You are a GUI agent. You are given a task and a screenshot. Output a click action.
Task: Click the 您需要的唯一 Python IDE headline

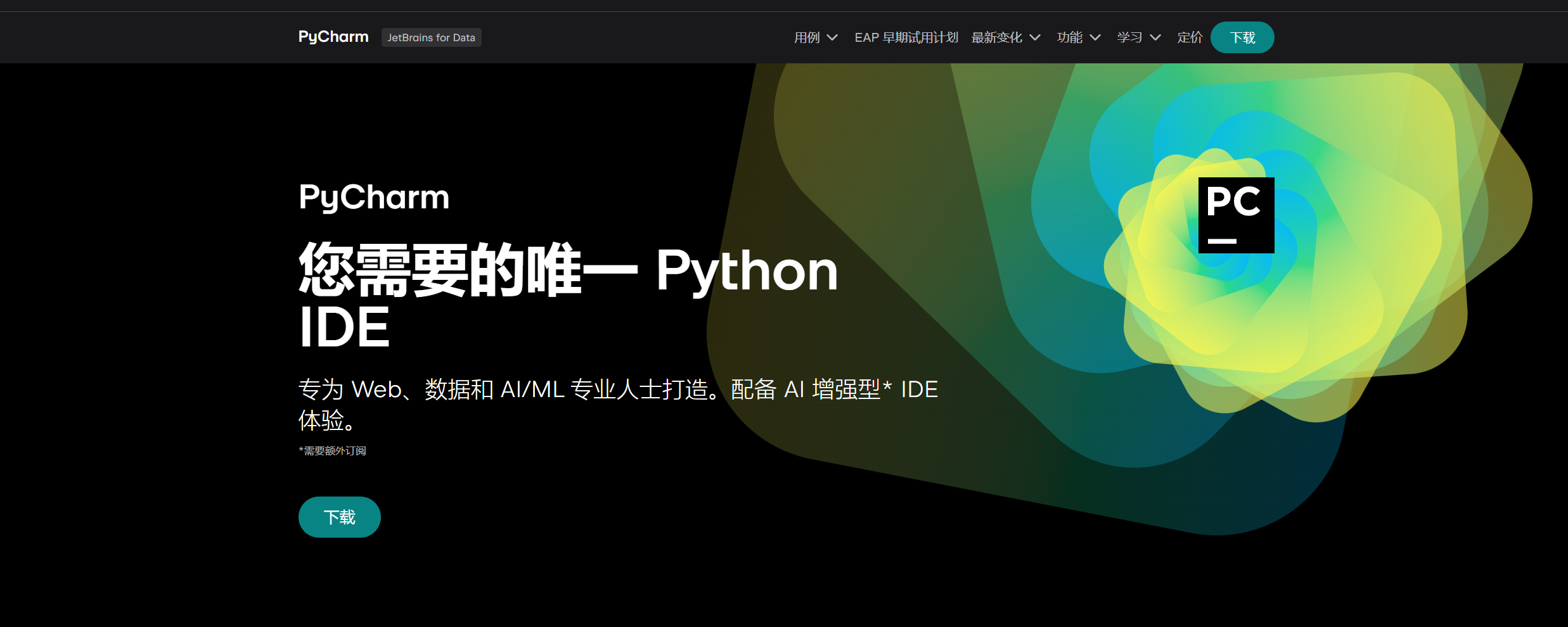click(569, 296)
